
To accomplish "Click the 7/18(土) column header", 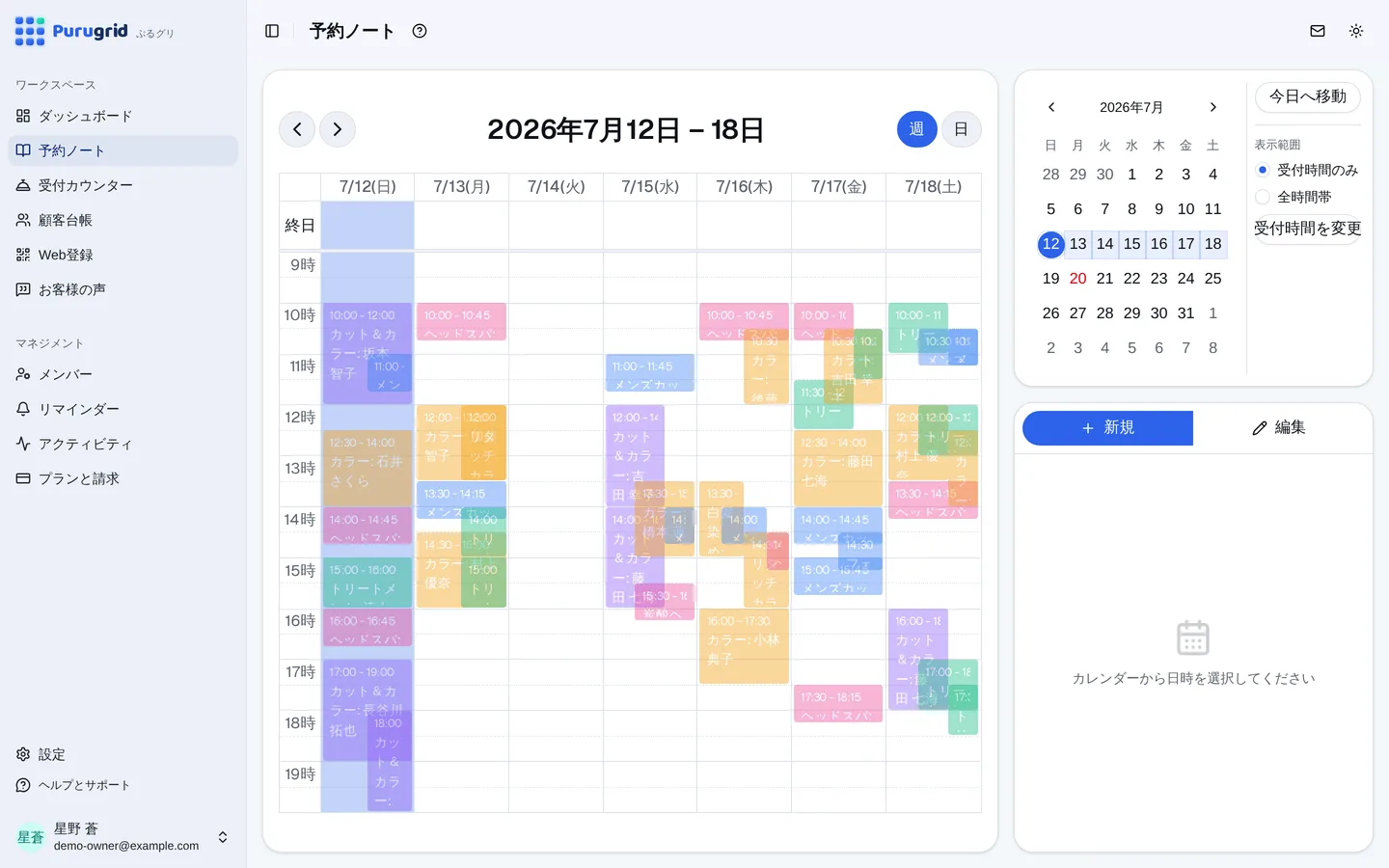I will pos(934,187).
